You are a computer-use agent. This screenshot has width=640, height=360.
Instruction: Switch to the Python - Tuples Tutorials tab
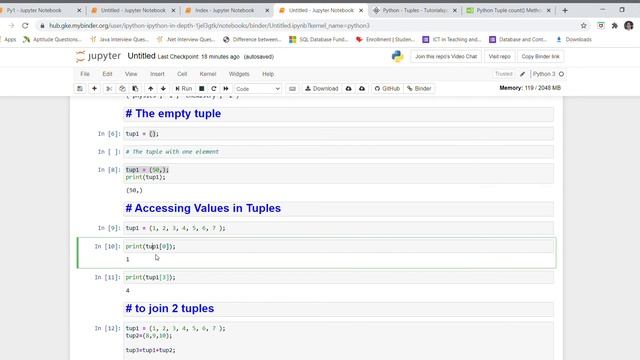coord(414,10)
